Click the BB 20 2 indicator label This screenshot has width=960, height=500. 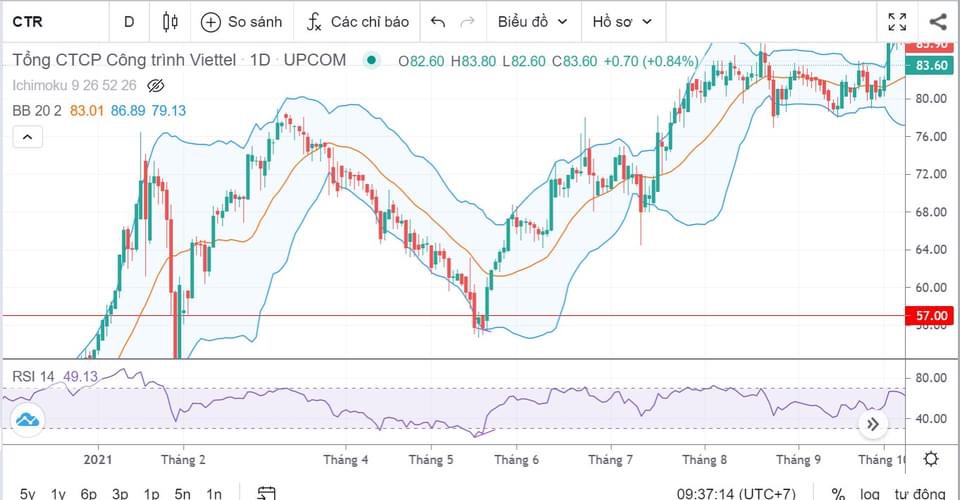[x=37, y=111]
